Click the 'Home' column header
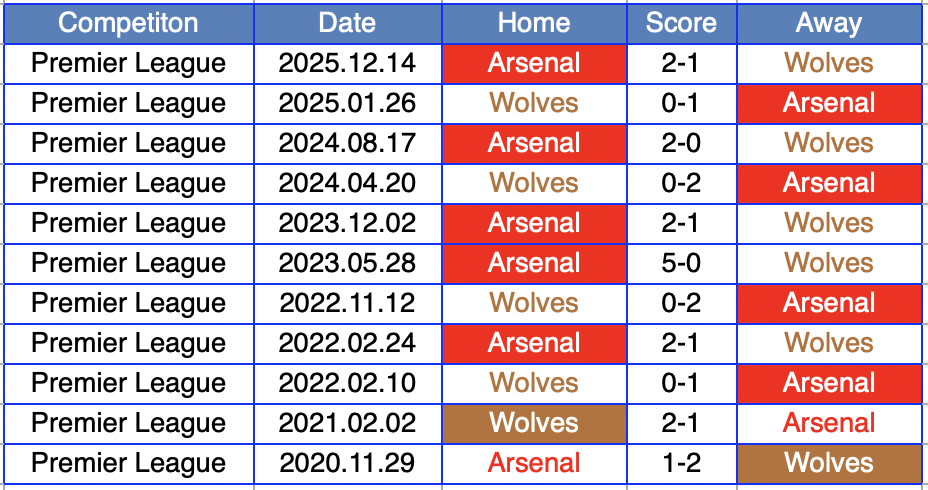928x490 pixels. tap(534, 23)
